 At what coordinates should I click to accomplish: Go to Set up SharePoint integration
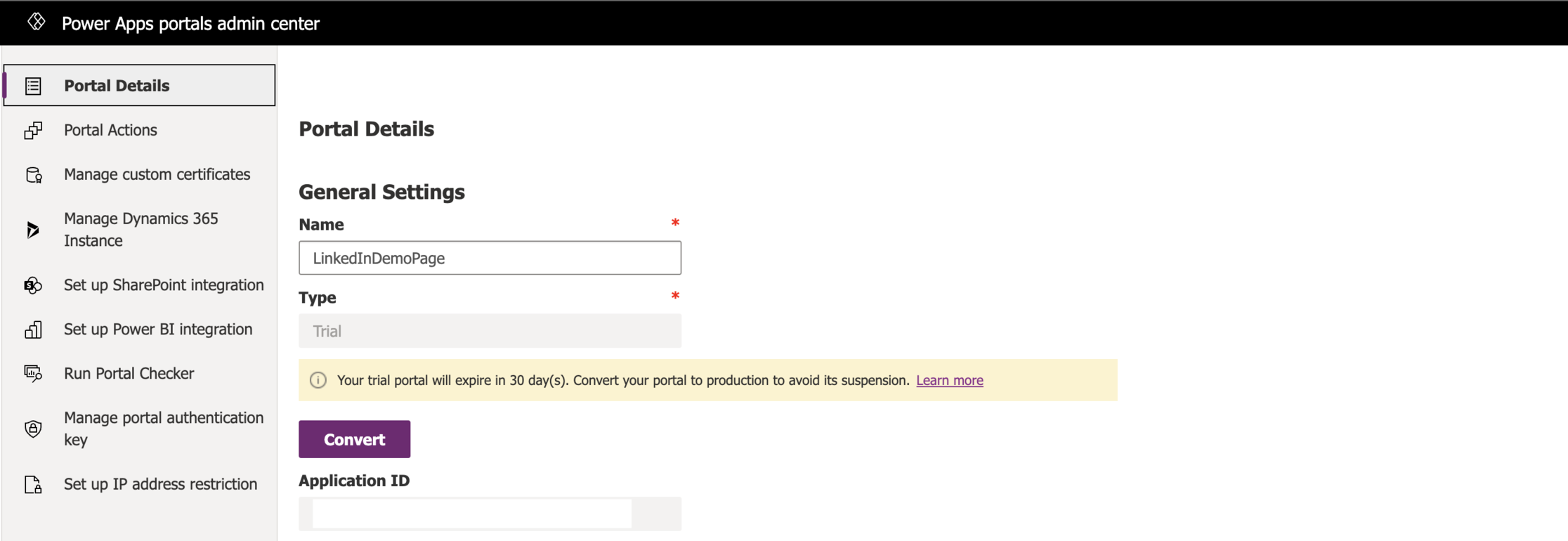[164, 285]
